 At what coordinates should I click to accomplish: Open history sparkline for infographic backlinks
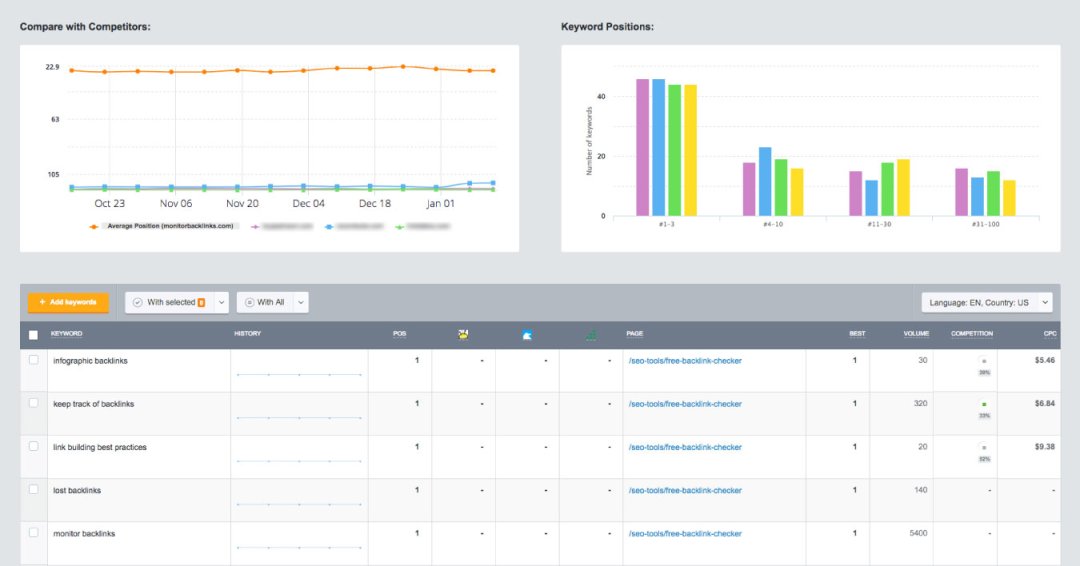click(298, 374)
